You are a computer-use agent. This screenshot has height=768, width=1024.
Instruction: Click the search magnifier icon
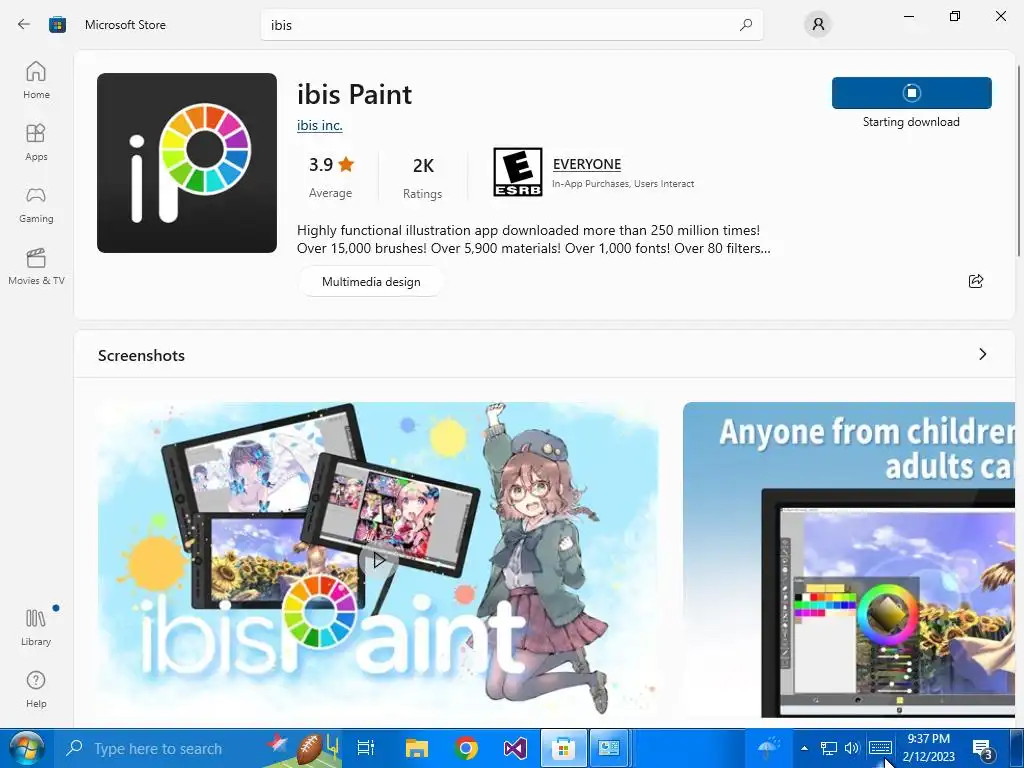pos(746,25)
